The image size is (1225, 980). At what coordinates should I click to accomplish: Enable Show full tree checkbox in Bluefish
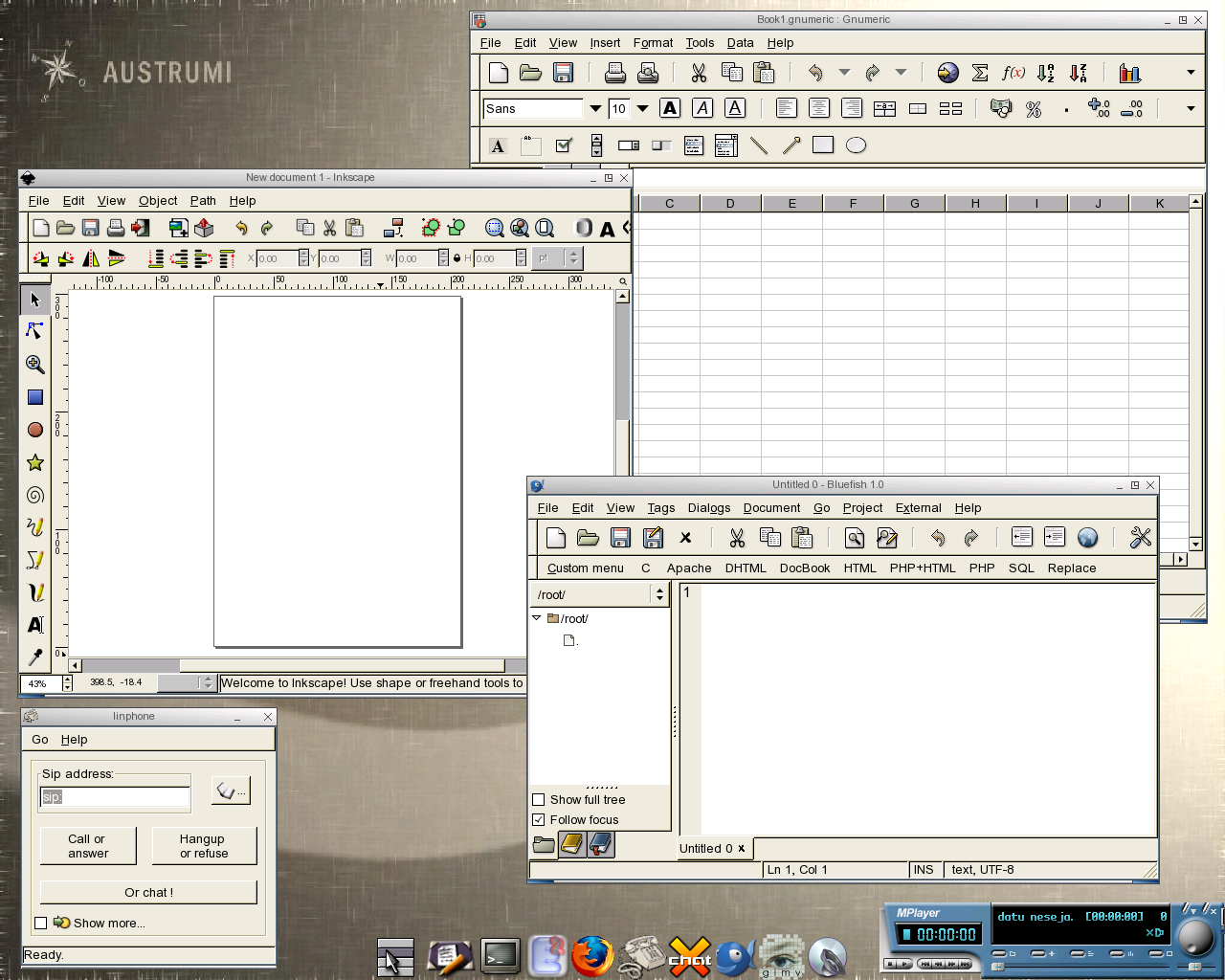pos(538,800)
